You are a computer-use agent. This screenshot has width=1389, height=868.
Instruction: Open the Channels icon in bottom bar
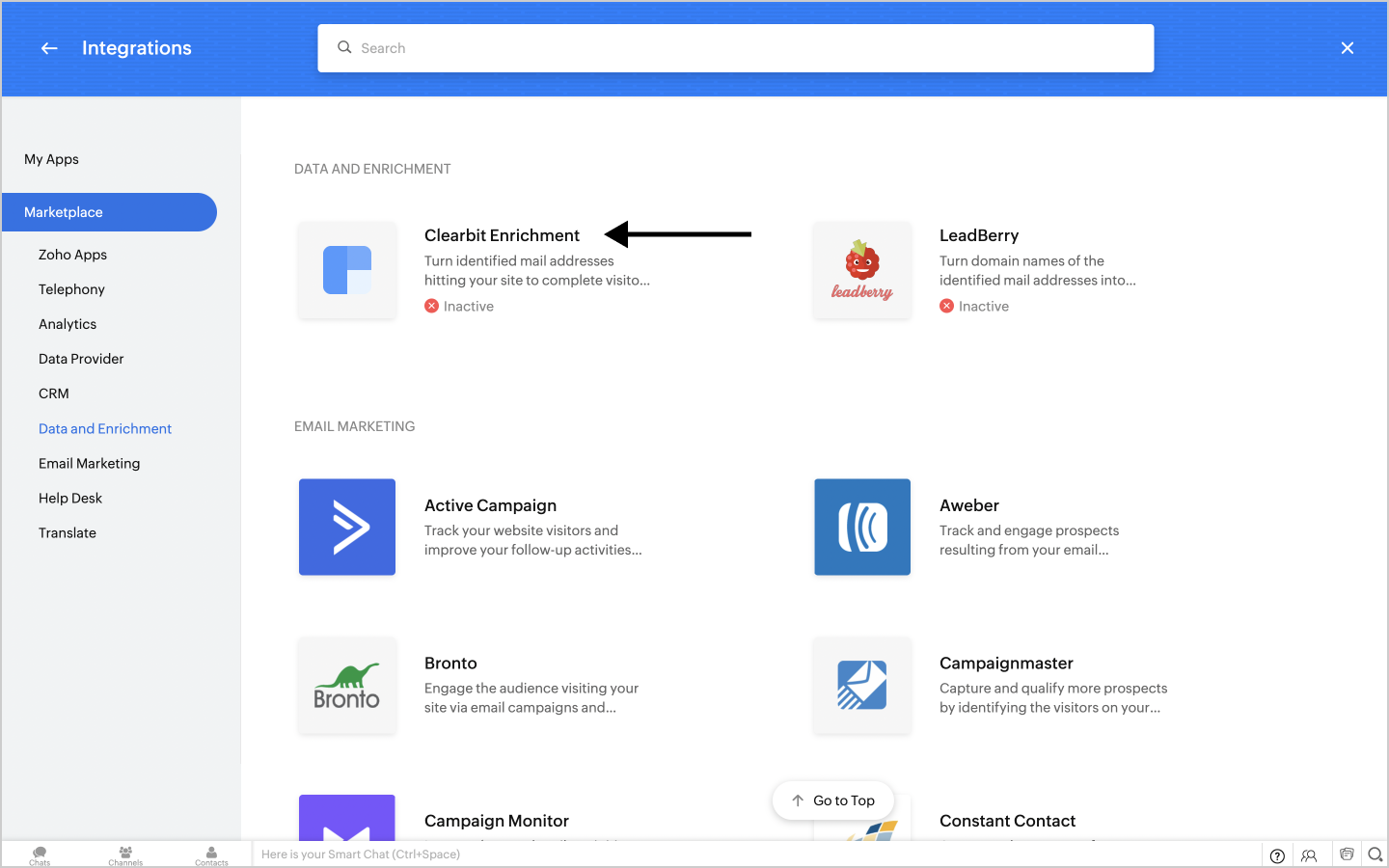pos(125,855)
